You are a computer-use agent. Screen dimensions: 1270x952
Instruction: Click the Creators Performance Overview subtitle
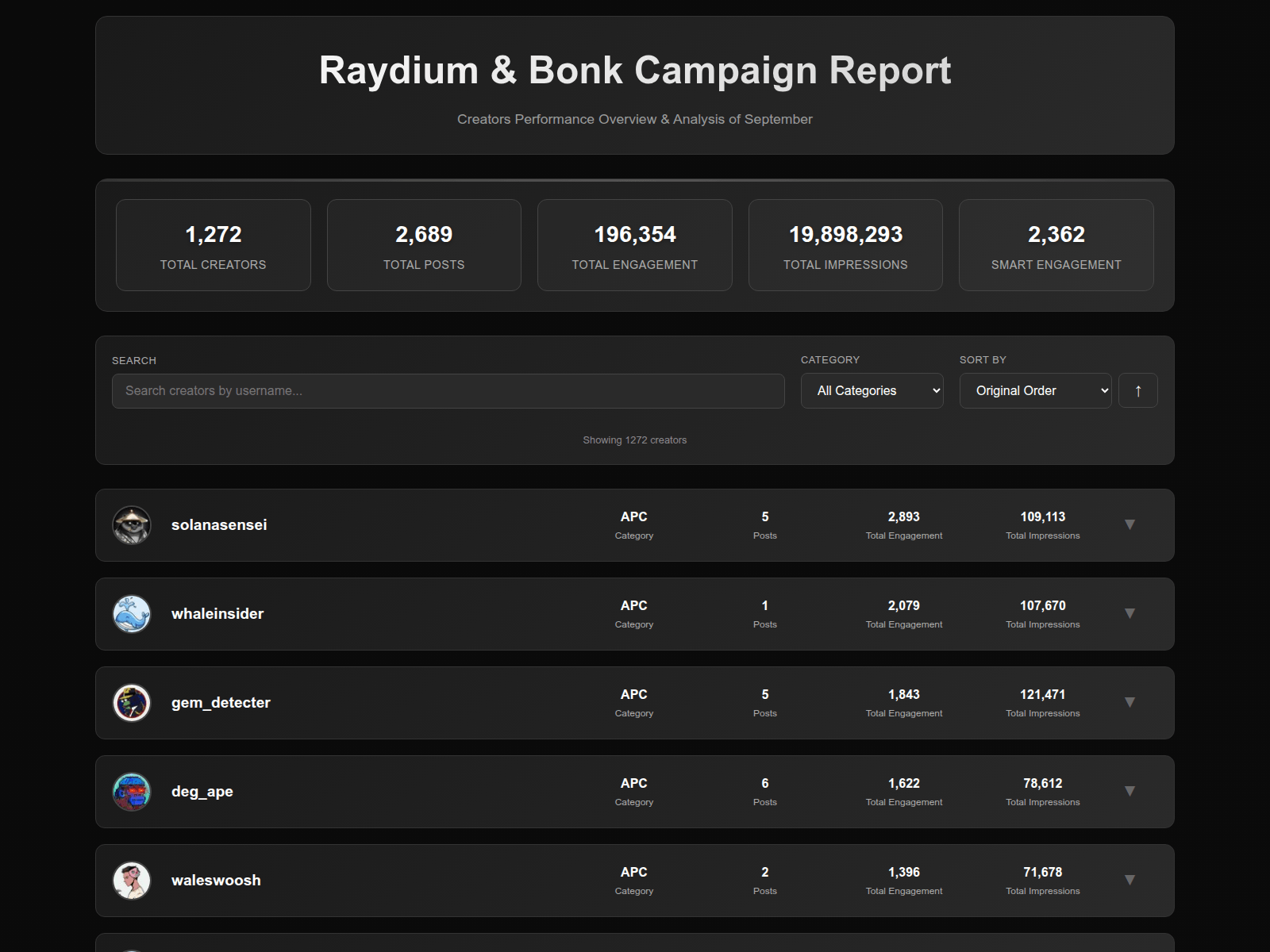635,119
